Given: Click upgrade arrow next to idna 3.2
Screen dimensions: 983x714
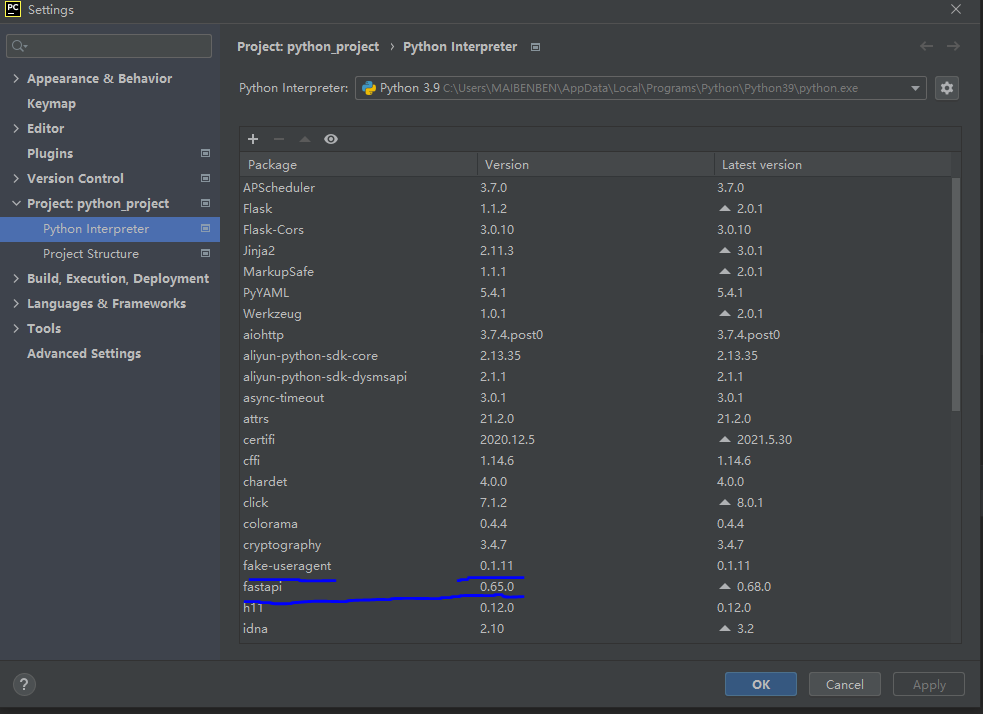Looking at the screenshot, I should point(725,628).
